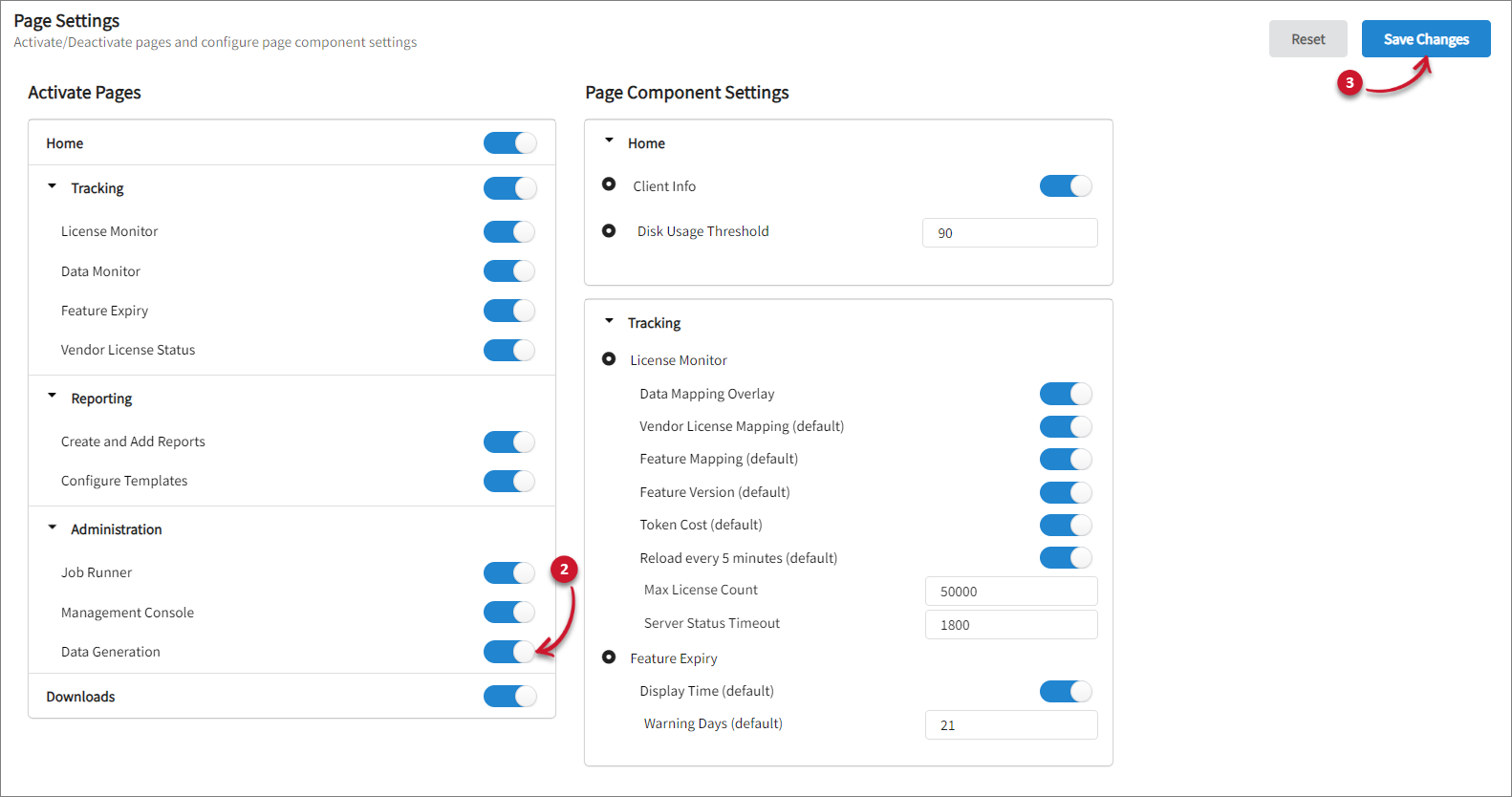
Task: Disable the License Monitor page toggle
Action: [509, 231]
